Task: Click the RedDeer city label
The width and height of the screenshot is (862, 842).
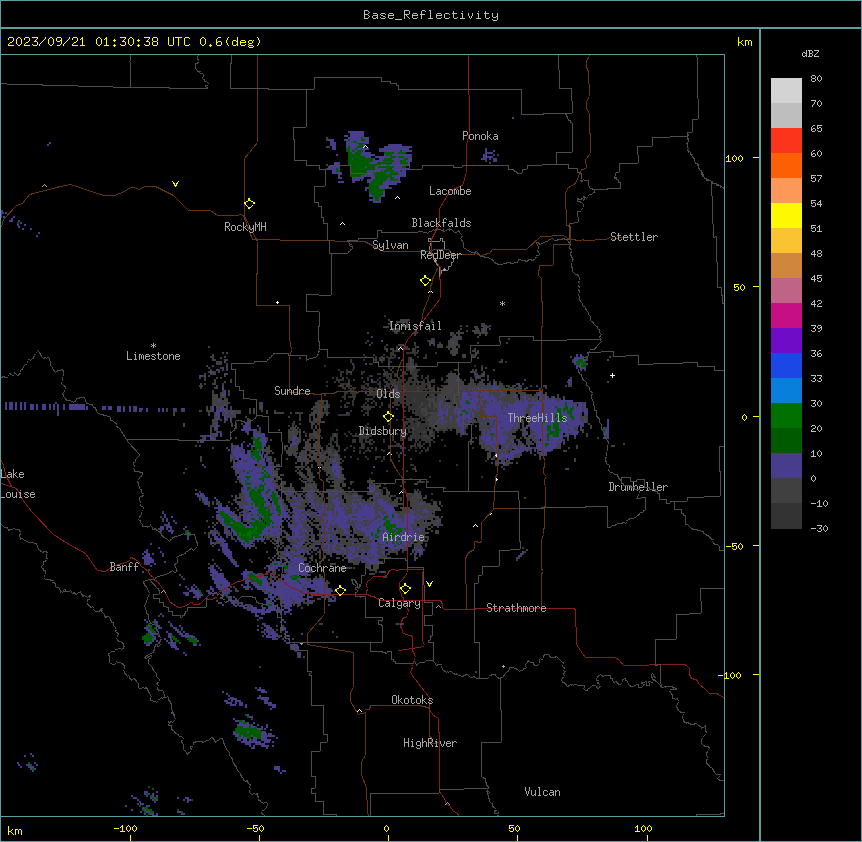Action: pos(440,255)
